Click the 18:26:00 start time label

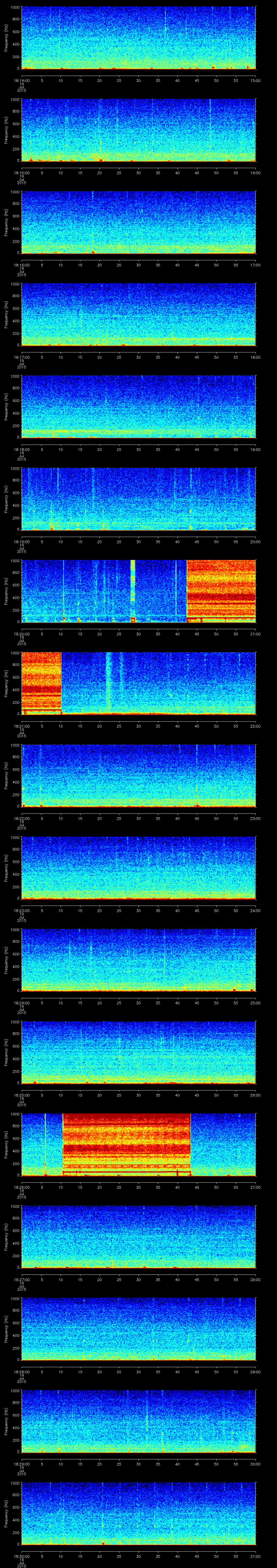point(21,1187)
